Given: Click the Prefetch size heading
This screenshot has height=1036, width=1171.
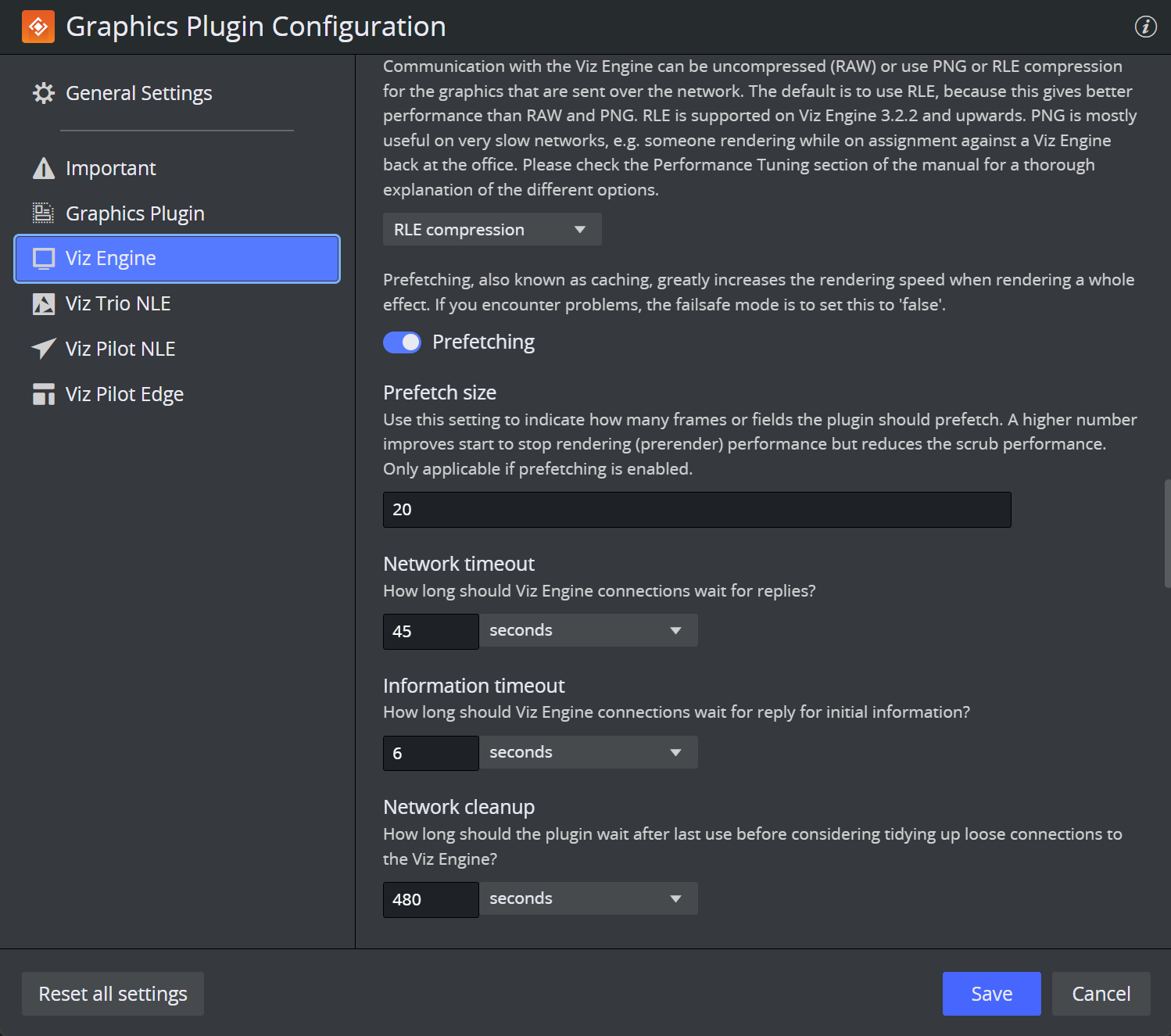Looking at the screenshot, I should tap(439, 393).
